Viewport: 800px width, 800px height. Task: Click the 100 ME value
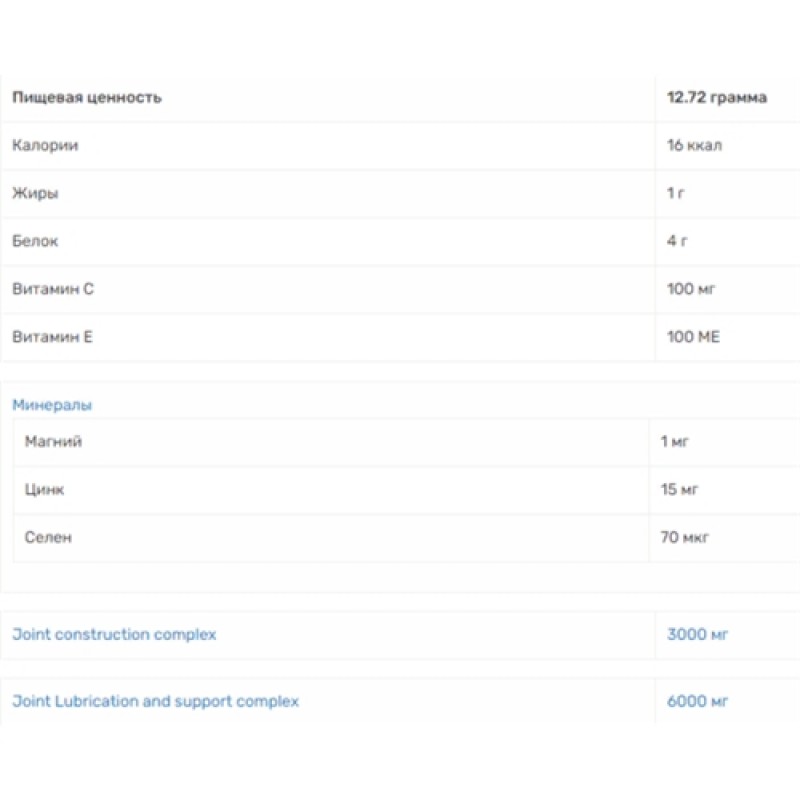pyautogui.click(x=693, y=337)
